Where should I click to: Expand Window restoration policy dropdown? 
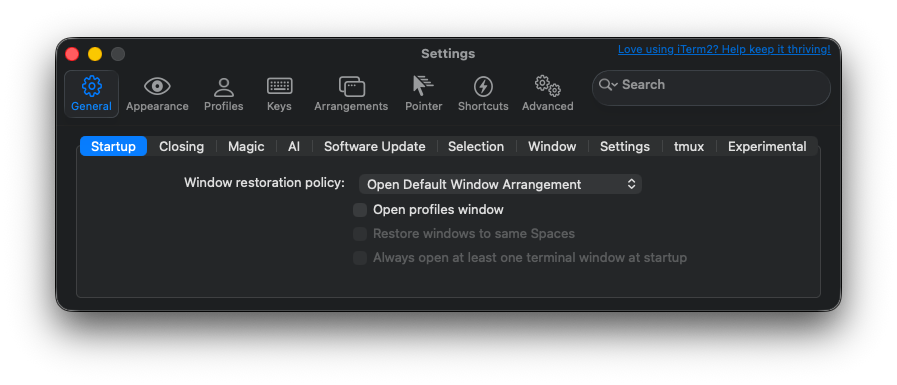(501, 184)
